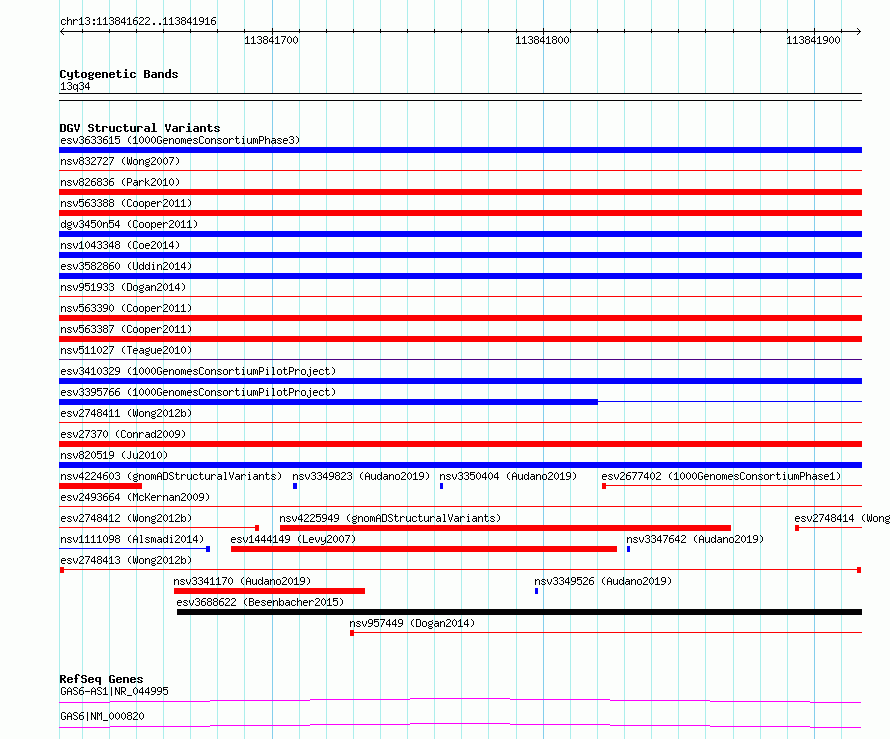Select nsv3350404 (Audano2019) label

point(508,476)
